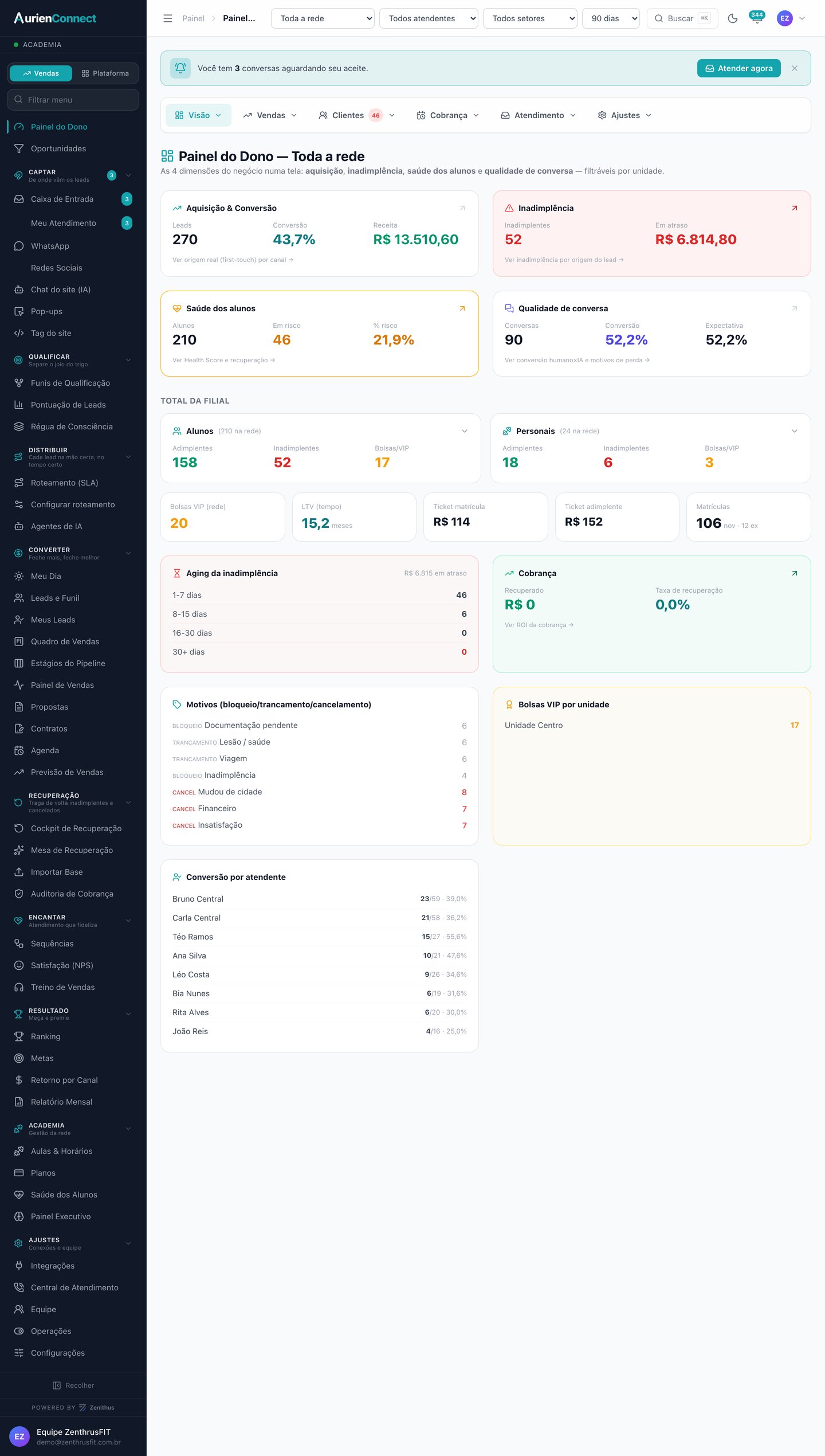The image size is (825, 1456).
Task: Expand the Alunos card chevron
Action: coord(465,431)
